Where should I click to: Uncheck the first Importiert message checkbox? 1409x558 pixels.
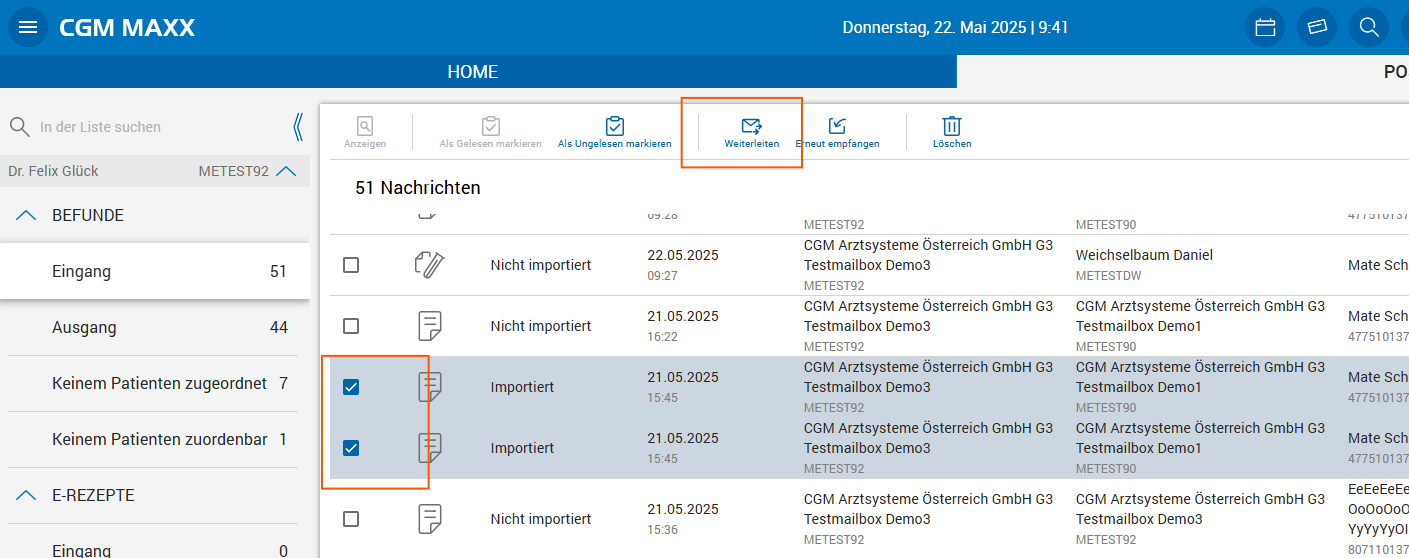351,387
